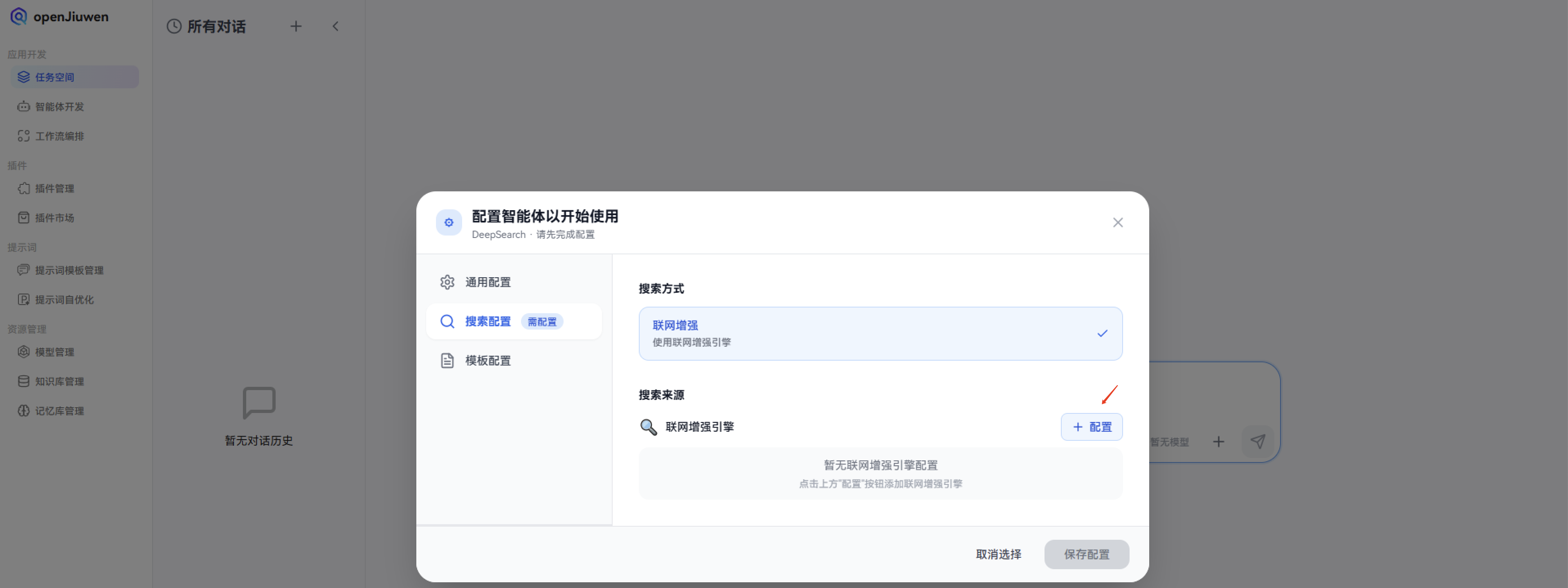Collapse the 所有对话 conversation panel
1568x588 pixels.
click(x=335, y=26)
